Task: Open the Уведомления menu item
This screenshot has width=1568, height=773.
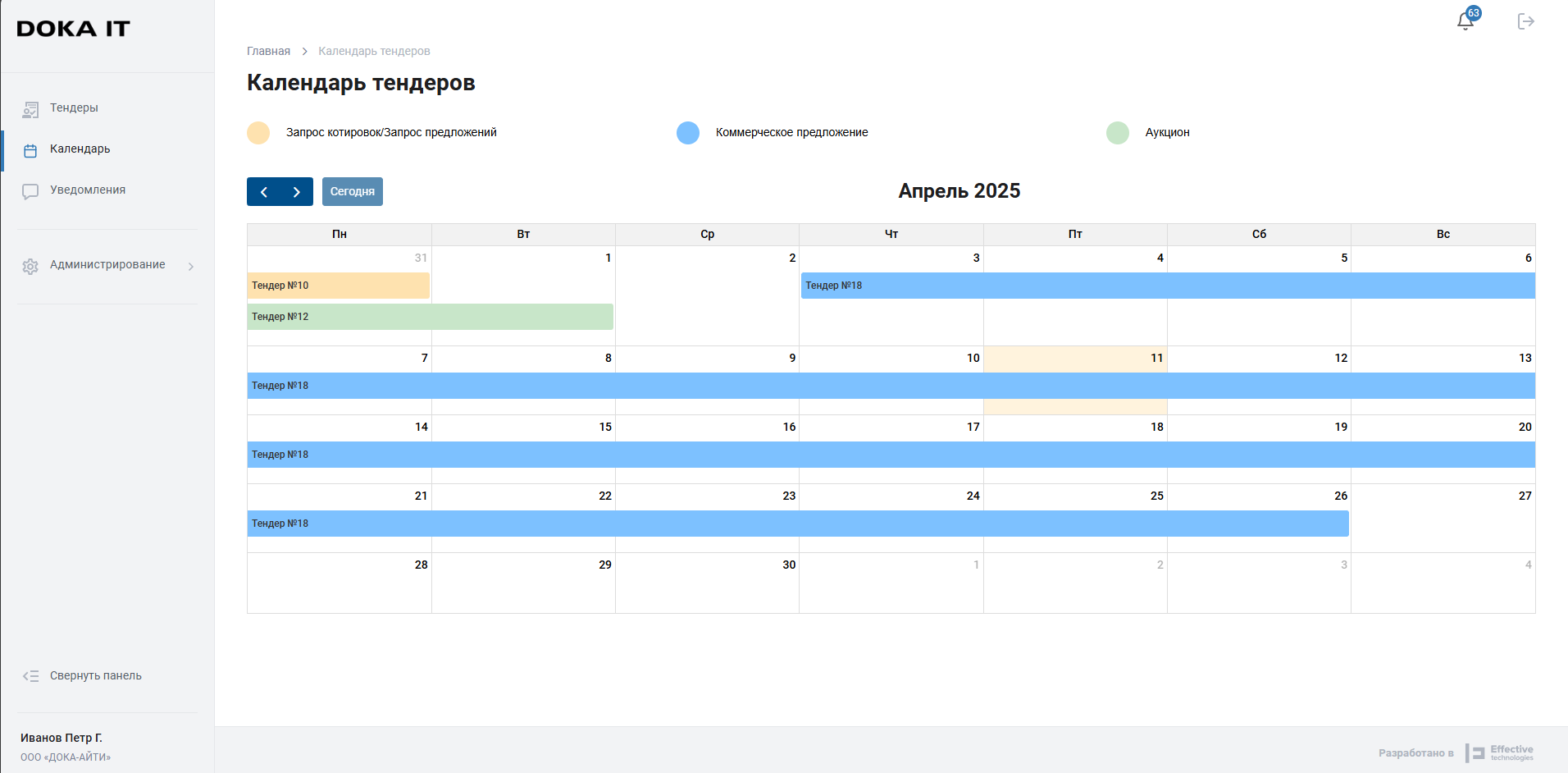Action: point(88,190)
